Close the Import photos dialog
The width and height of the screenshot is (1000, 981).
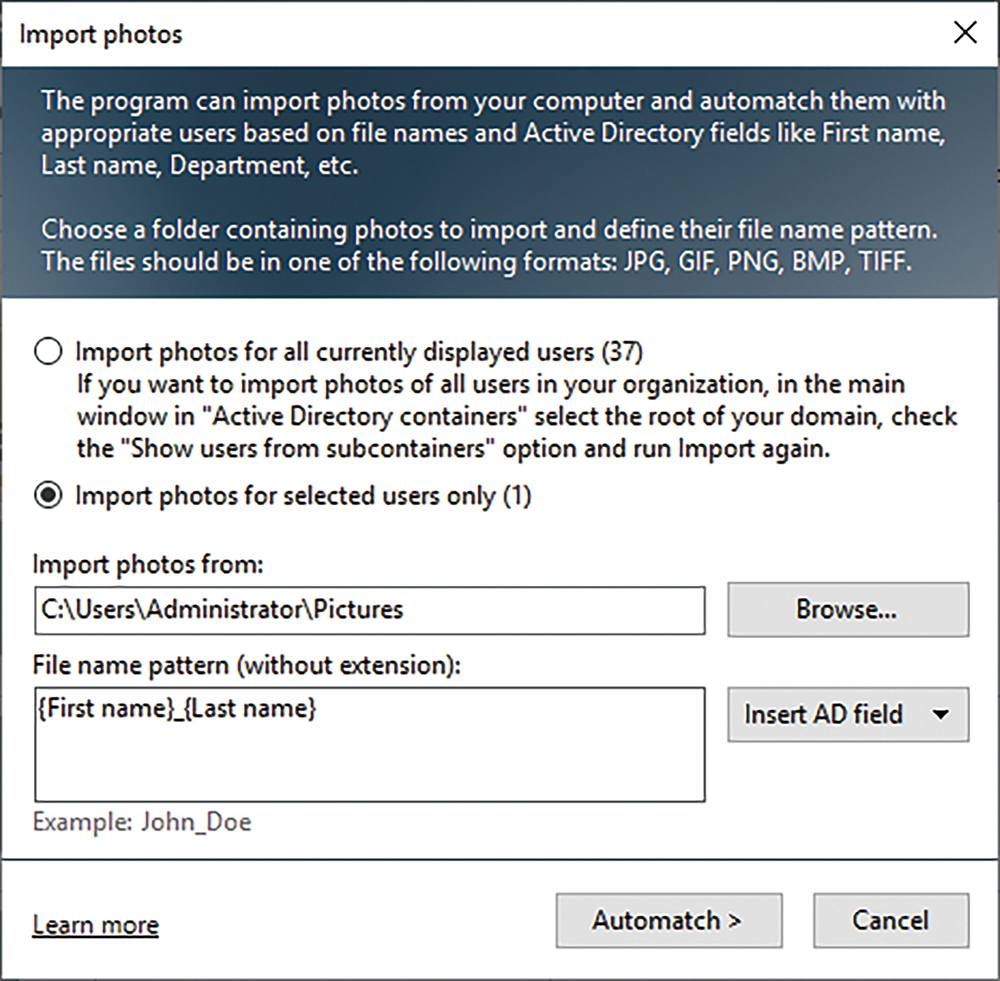(965, 32)
